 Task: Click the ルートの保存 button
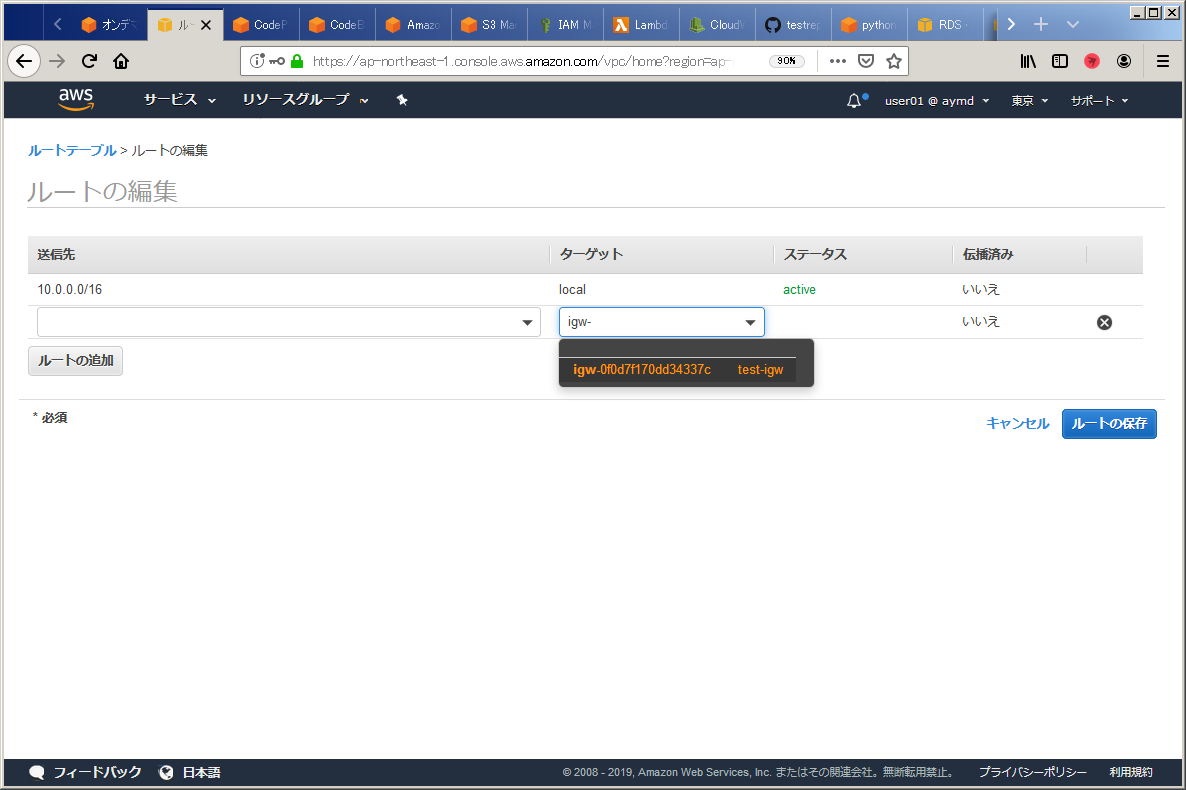tap(1109, 424)
